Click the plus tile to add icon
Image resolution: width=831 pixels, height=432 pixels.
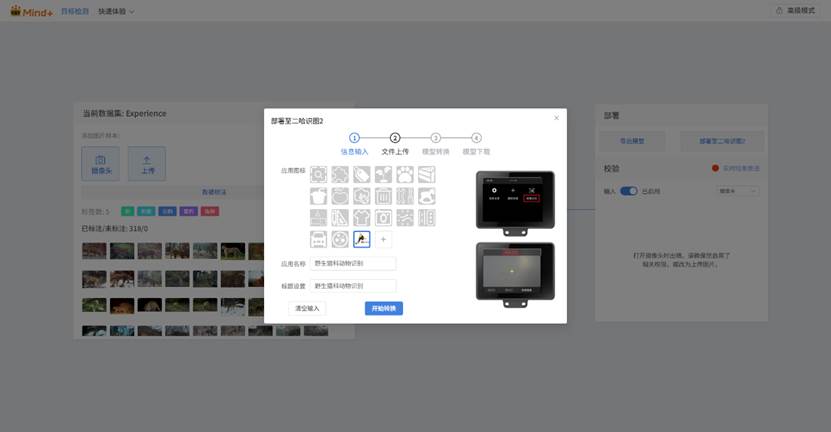[383, 239]
